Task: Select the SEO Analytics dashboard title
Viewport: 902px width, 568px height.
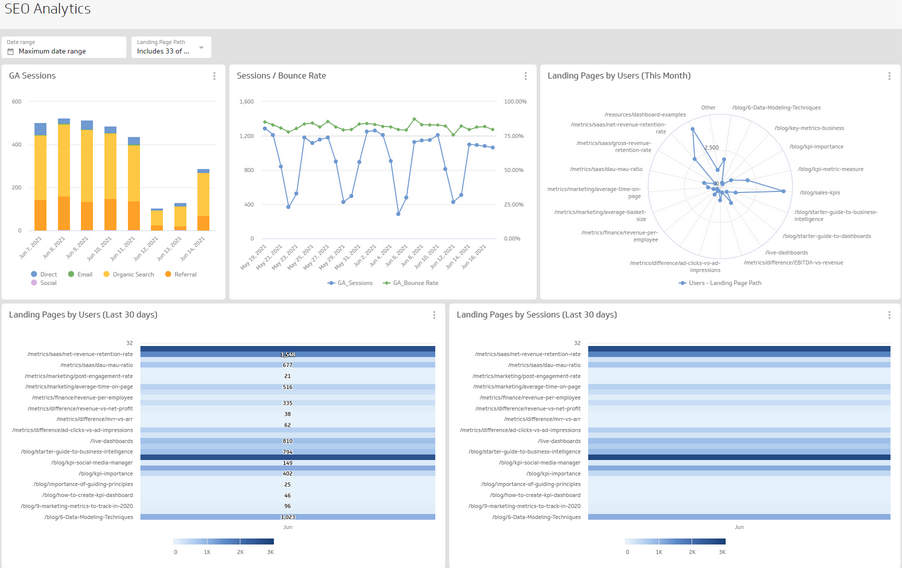Action: click(x=47, y=9)
